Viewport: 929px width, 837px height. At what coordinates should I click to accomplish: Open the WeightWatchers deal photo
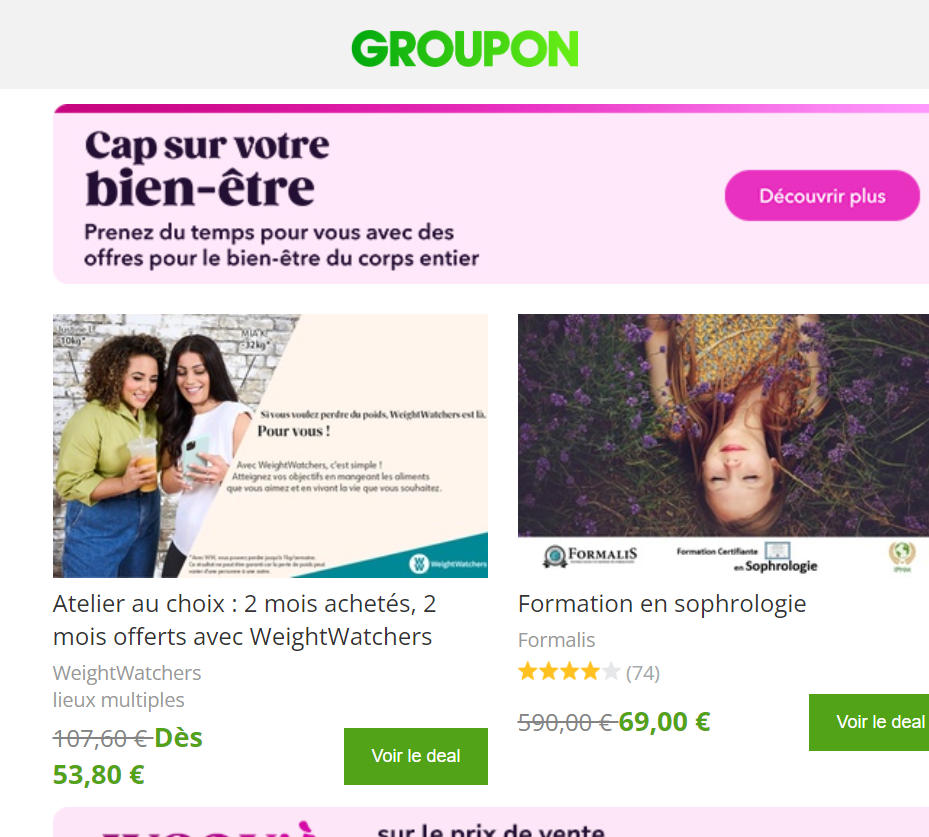coord(270,445)
